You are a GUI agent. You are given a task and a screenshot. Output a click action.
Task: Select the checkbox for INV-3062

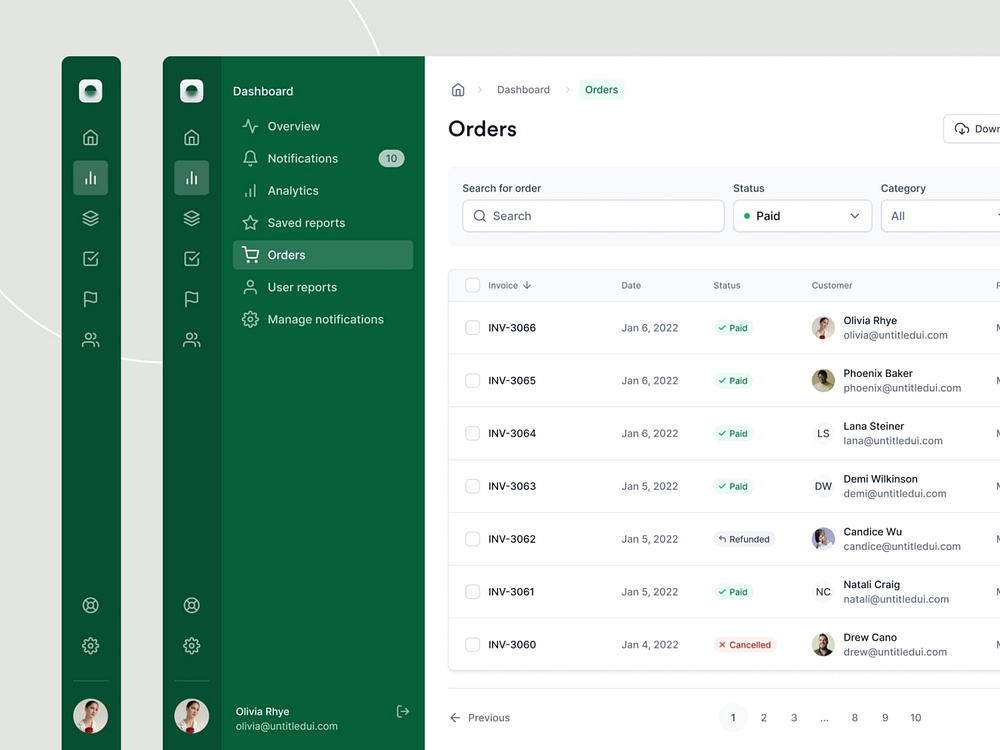click(x=473, y=539)
